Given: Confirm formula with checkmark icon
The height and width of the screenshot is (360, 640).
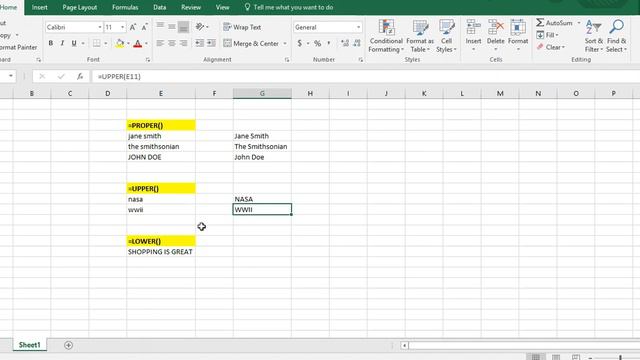Looking at the screenshot, I should pos(61,76).
